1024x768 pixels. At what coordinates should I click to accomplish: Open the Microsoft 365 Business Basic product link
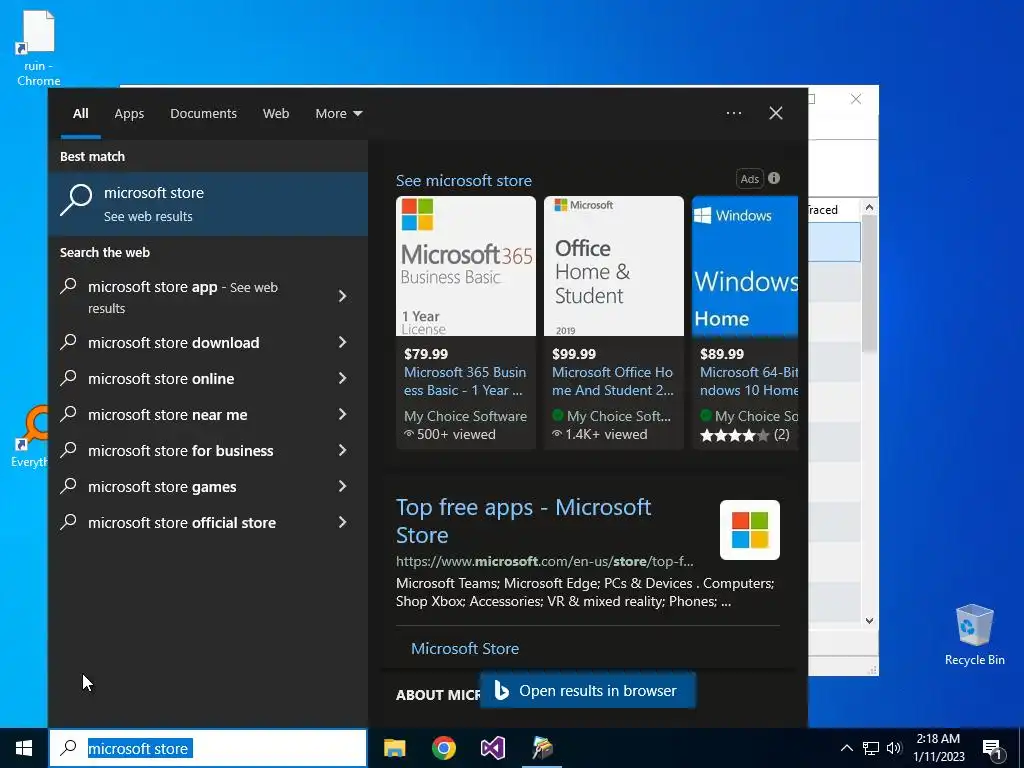[x=465, y=381]
